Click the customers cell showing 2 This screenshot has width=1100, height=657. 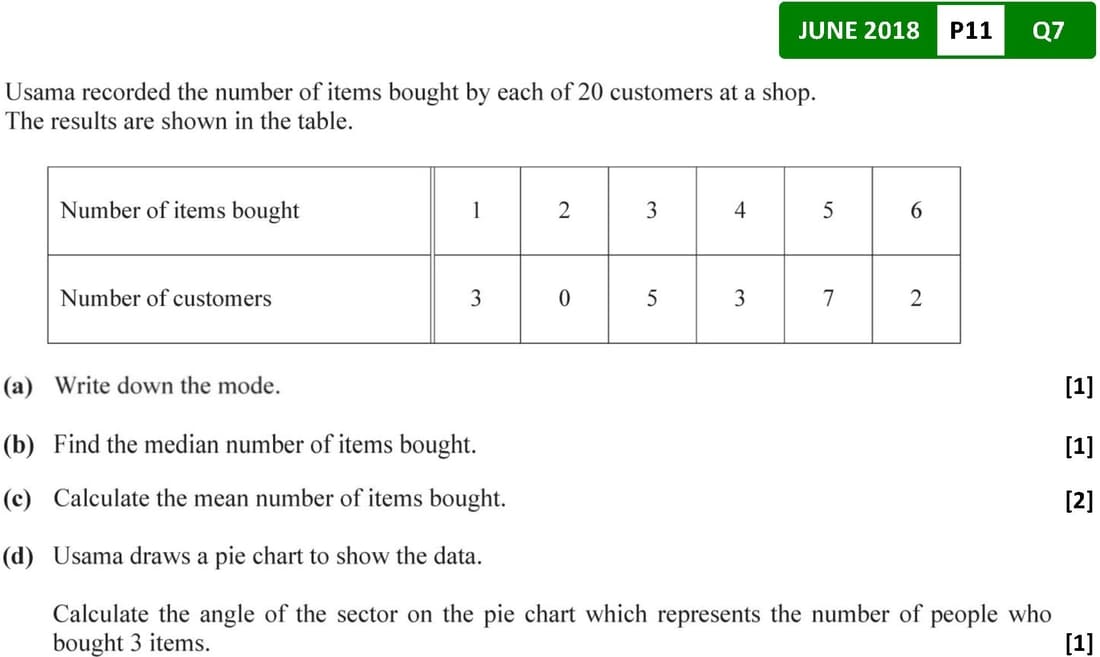pos(916,298)
